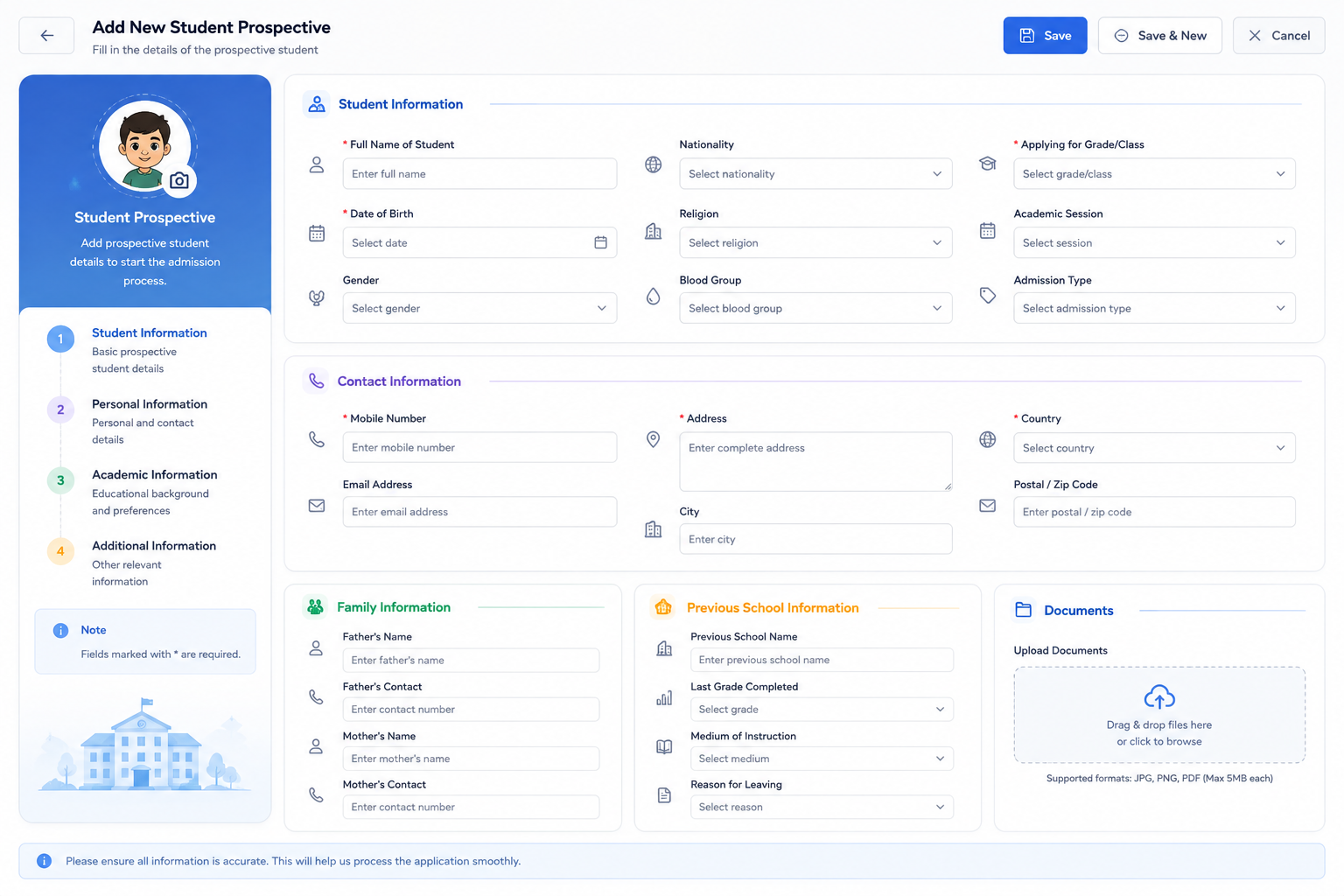Click the Save button
Image resolution: width=1344 pixels, height=896 pixels.
coord(1045,36)
